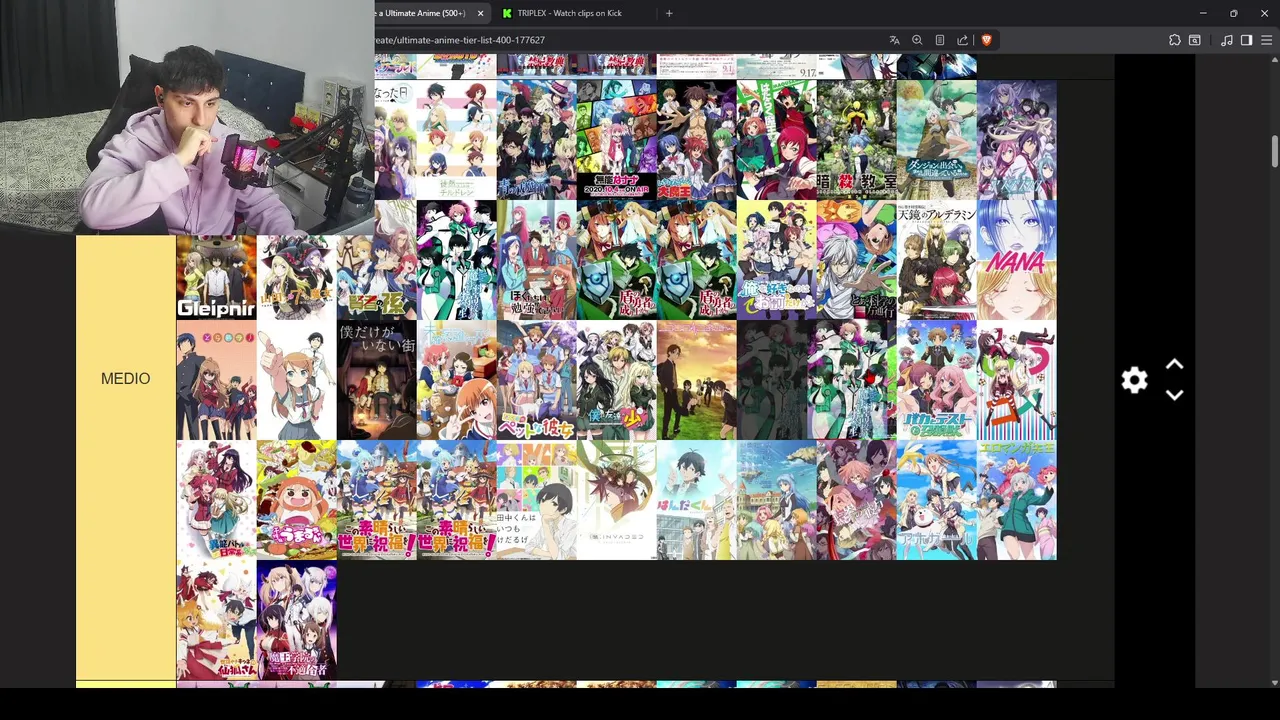
Task: Select the We Never Learn thumbnail
Action: click(x=536, y=260)
